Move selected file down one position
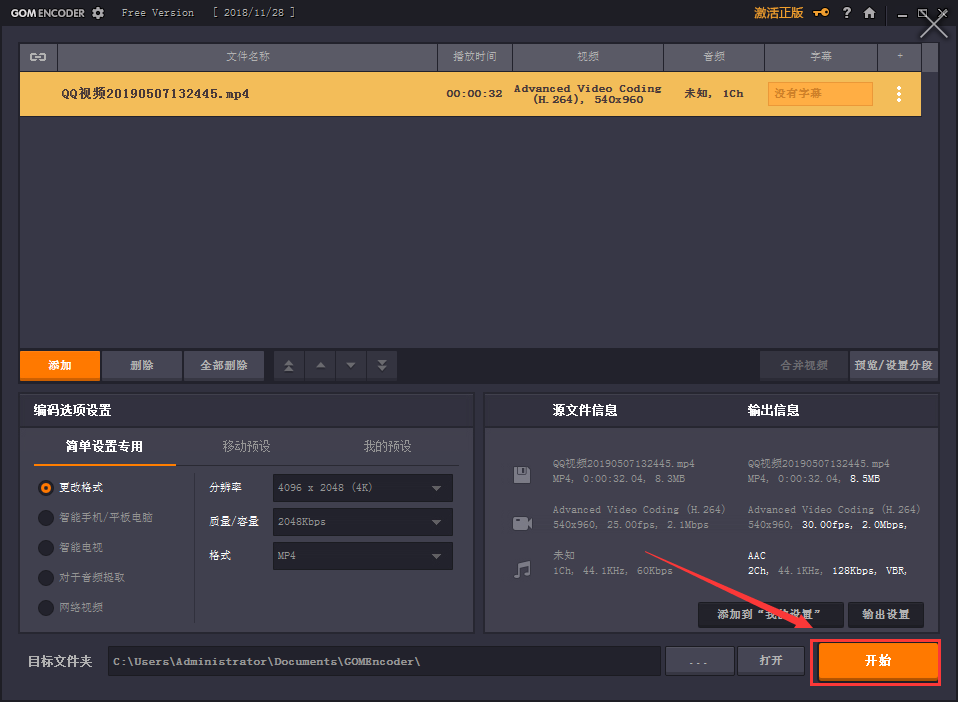Image resolution: width=958 pixels, height=702 pixels. (351, 366)
